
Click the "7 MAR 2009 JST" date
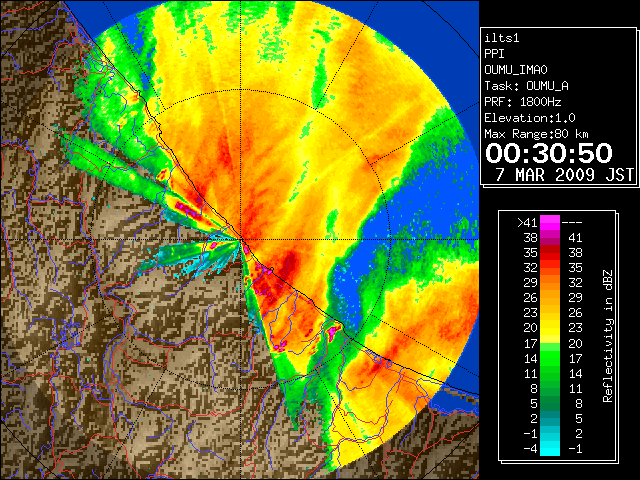pos(565,175)
